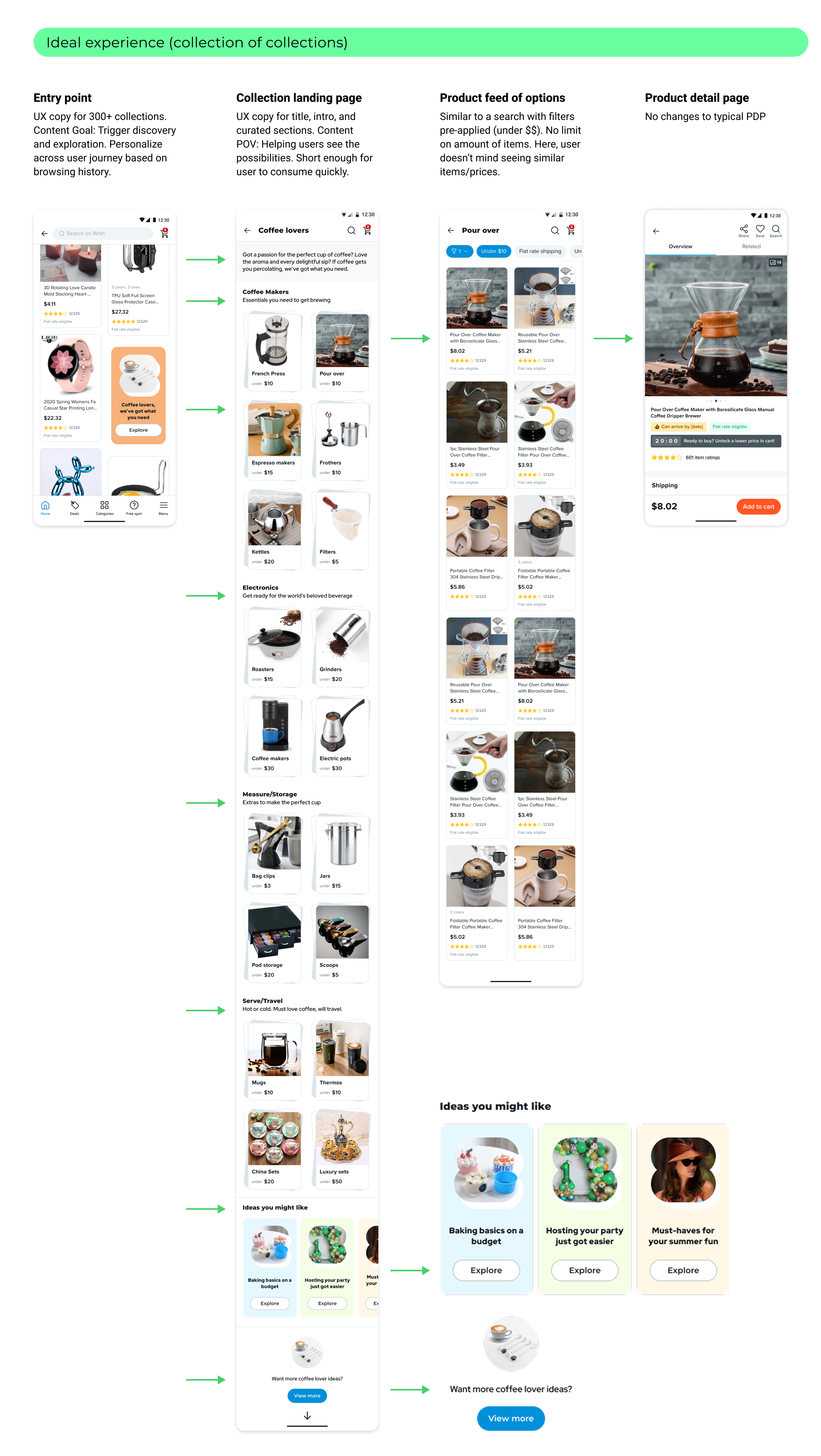Toggle the Flat rate shipping filter chip
Viewport: 821px width, 1456px height.
[x=540, y=251]
